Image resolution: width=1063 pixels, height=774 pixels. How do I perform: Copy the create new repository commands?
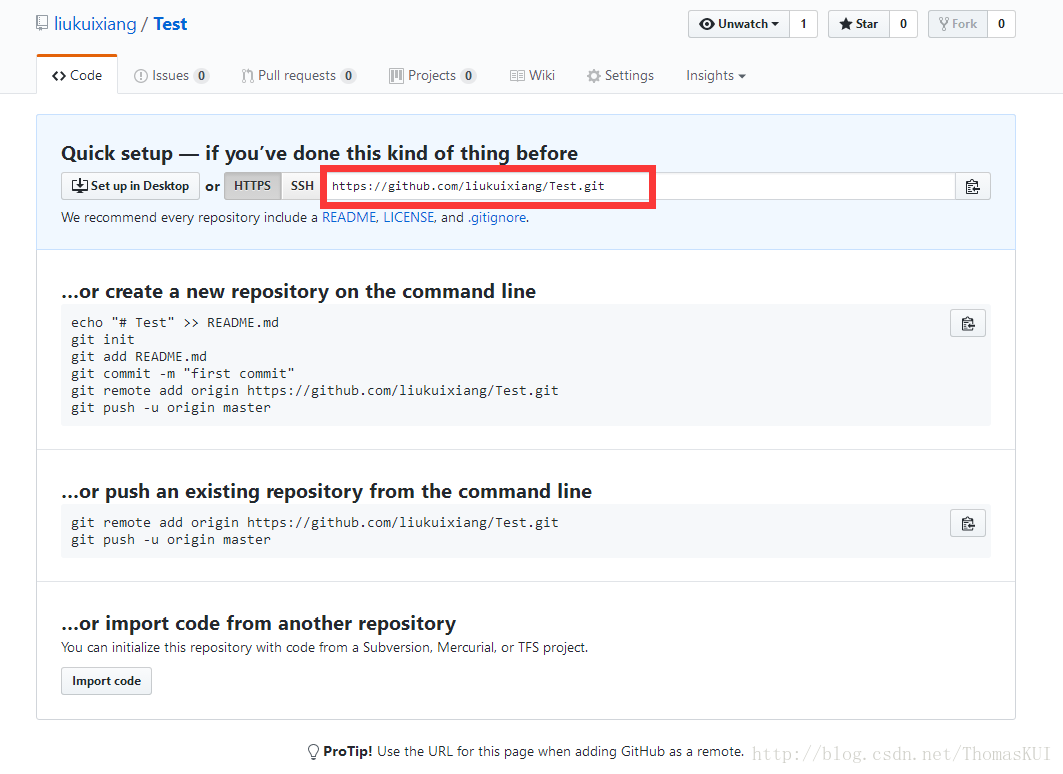967,323
